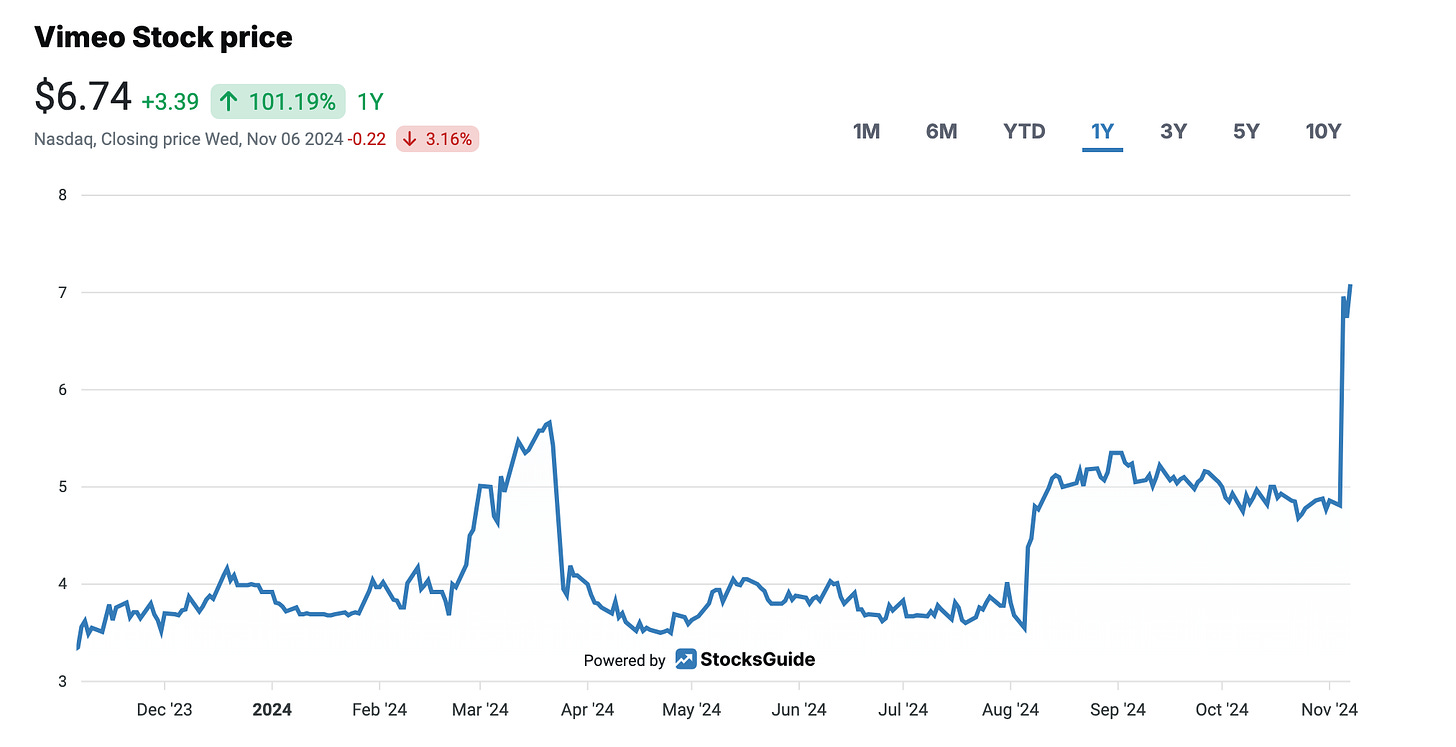Click the May '24 axis label
1456x747 pixels.
(x=691, y=710)
